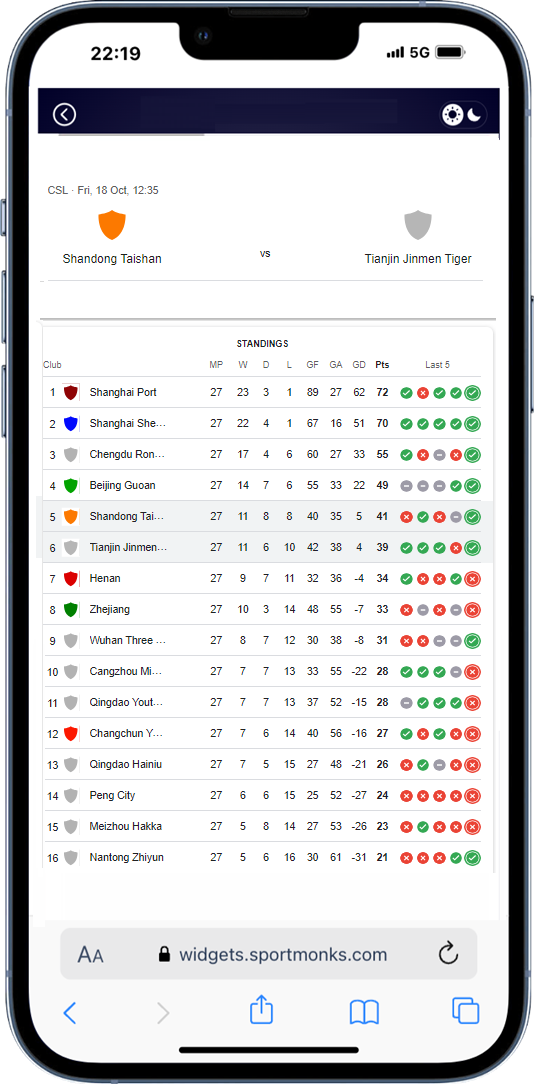Image resolution: width=534 pixels, height=1084 pixels.
Task: Open Safari bookmarks book icon
Action: pyautogui.click(x=364, y=1013)
